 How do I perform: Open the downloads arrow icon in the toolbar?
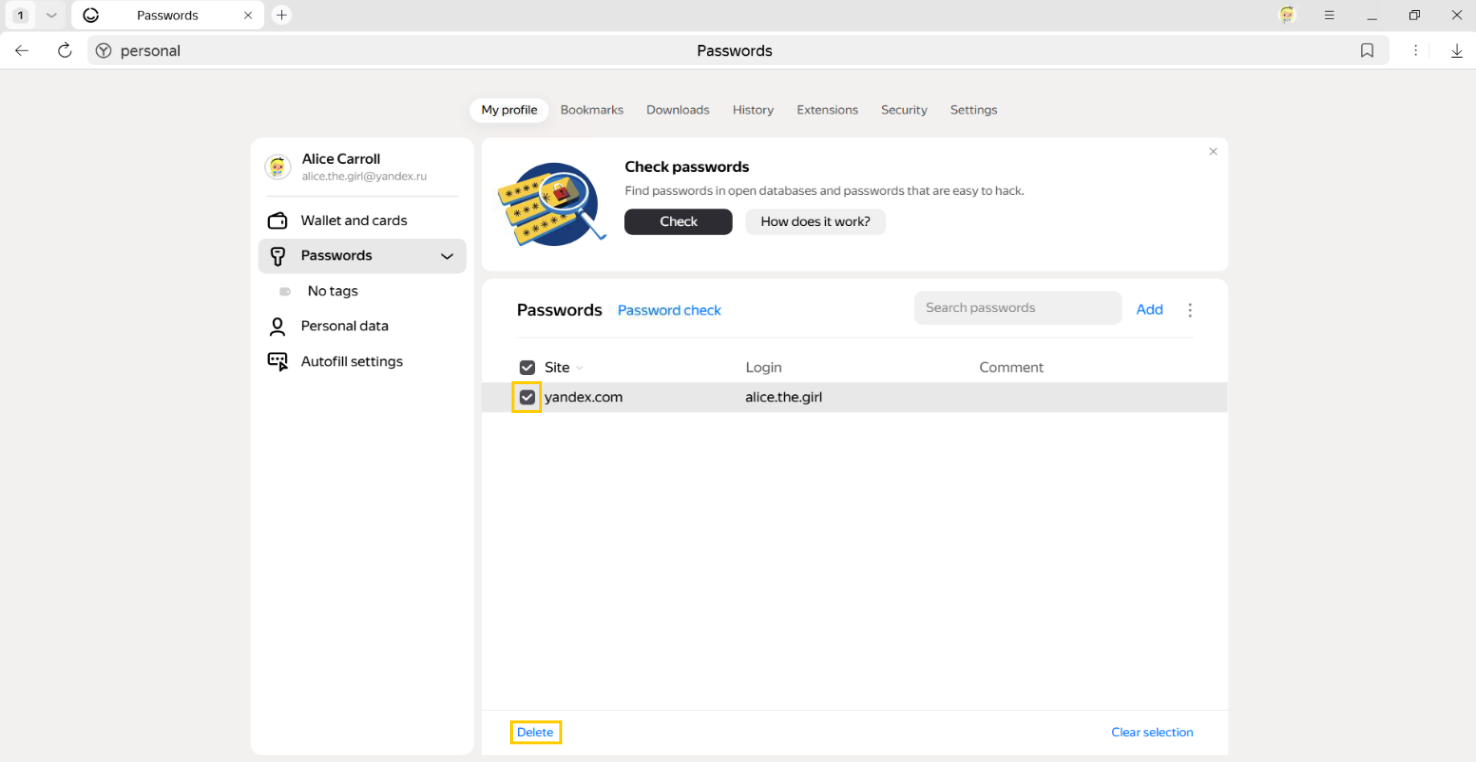click(1457, 51)
